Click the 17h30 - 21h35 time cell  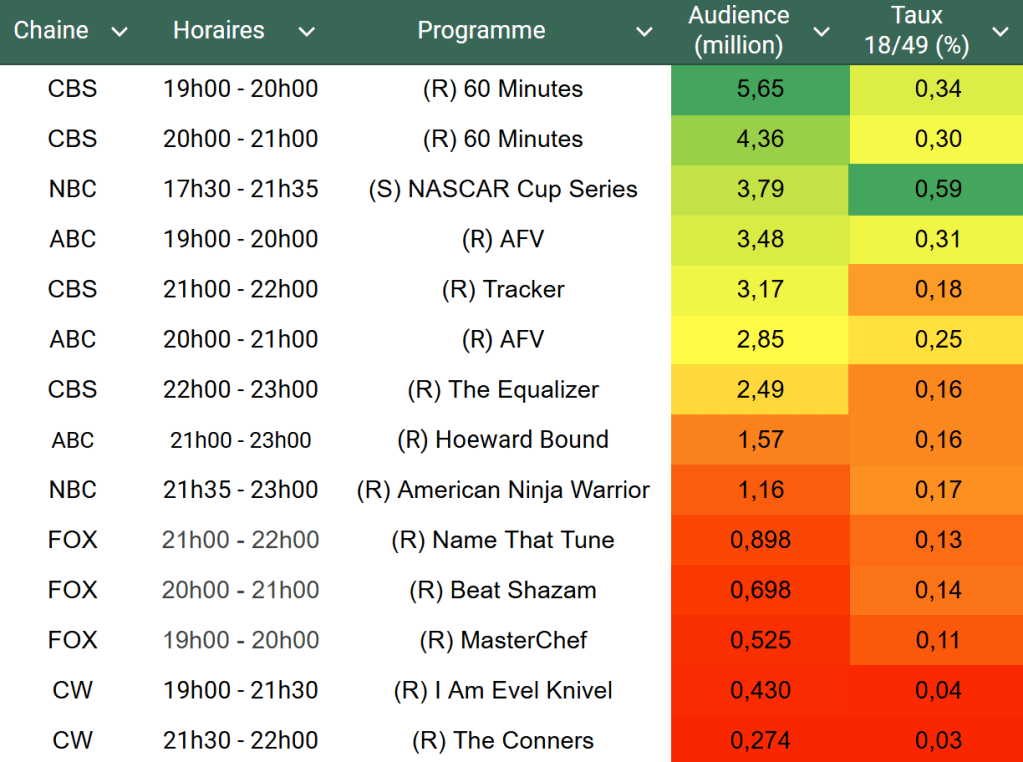coord(240,189)
